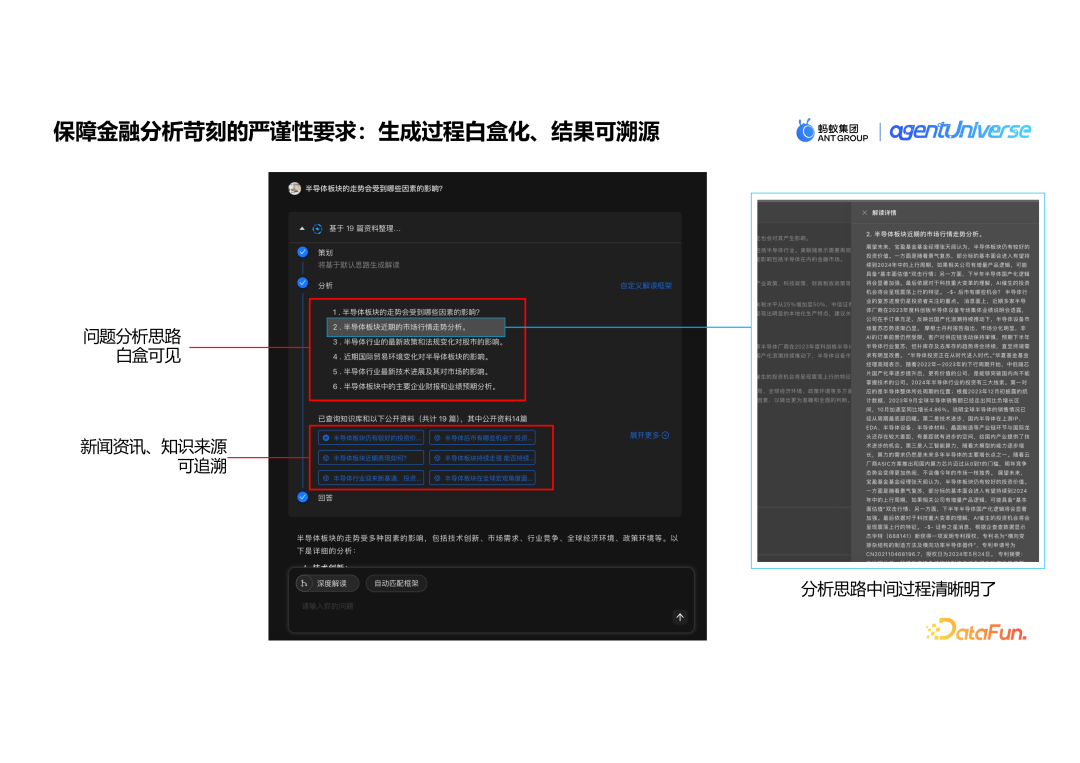
Task: Click the upward send arrow icon
Action: [x=680, y=617]
